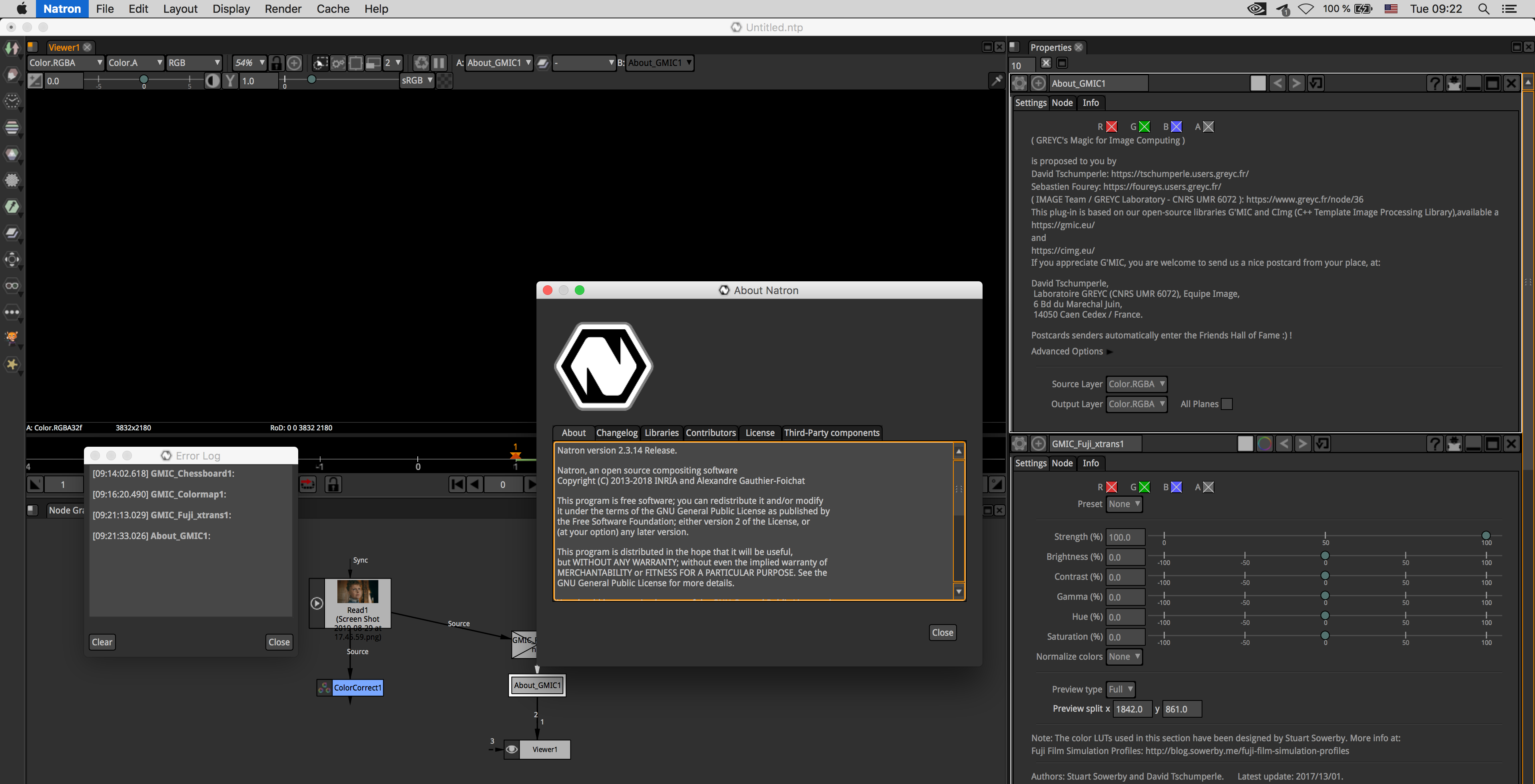This screenshot has height=784, width=1535.
Task: Open Node tab of GMIC_Fuji_xtrans1 panel
Action: click(x=1062, y=464)
